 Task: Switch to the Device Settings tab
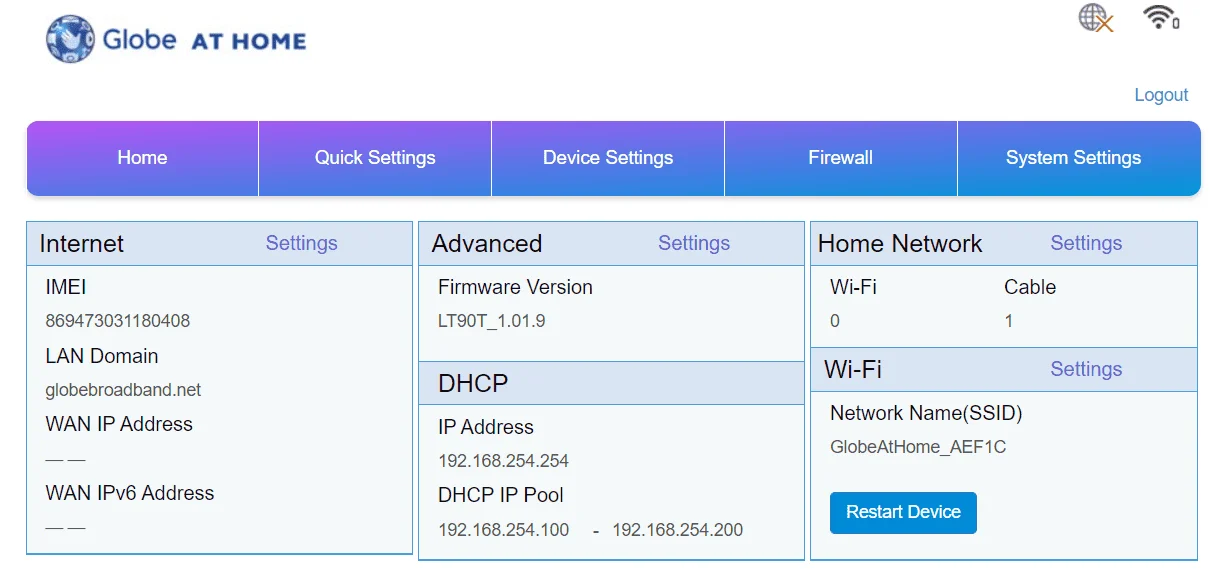608,158
